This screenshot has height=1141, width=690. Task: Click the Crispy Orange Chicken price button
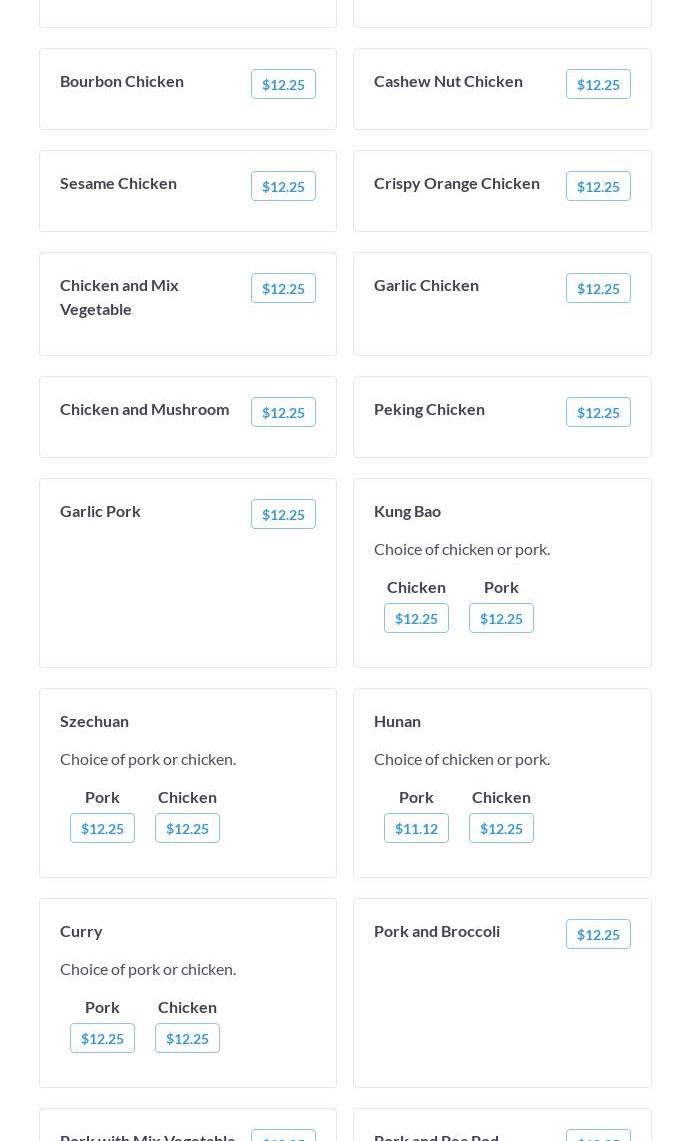click(598, 187)
